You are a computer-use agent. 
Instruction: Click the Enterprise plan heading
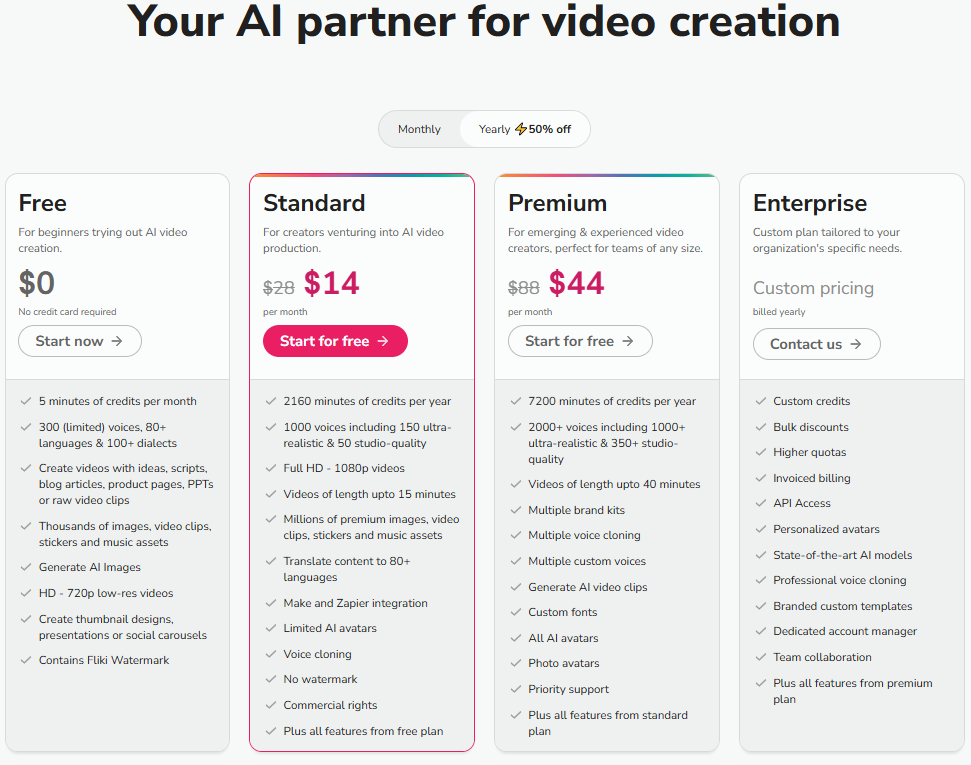point(811,203)
